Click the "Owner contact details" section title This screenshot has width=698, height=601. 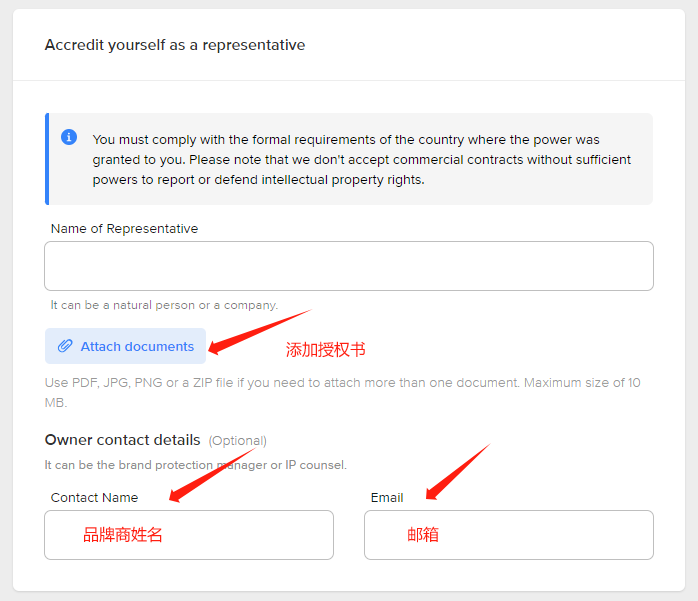click(123, 440)
